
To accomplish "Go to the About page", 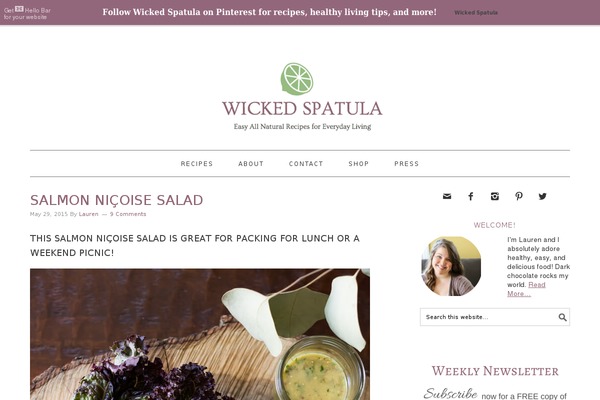I will 251,164.
